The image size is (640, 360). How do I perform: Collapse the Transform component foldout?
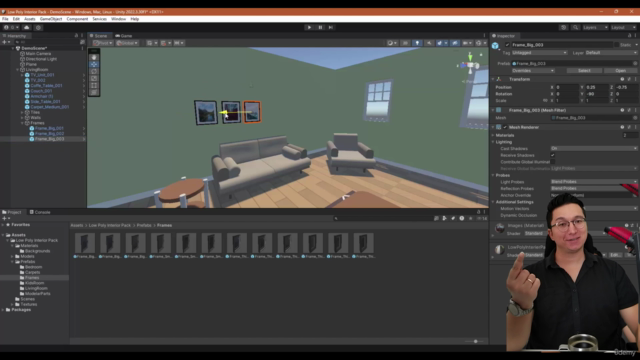click(x=493, y=79)
